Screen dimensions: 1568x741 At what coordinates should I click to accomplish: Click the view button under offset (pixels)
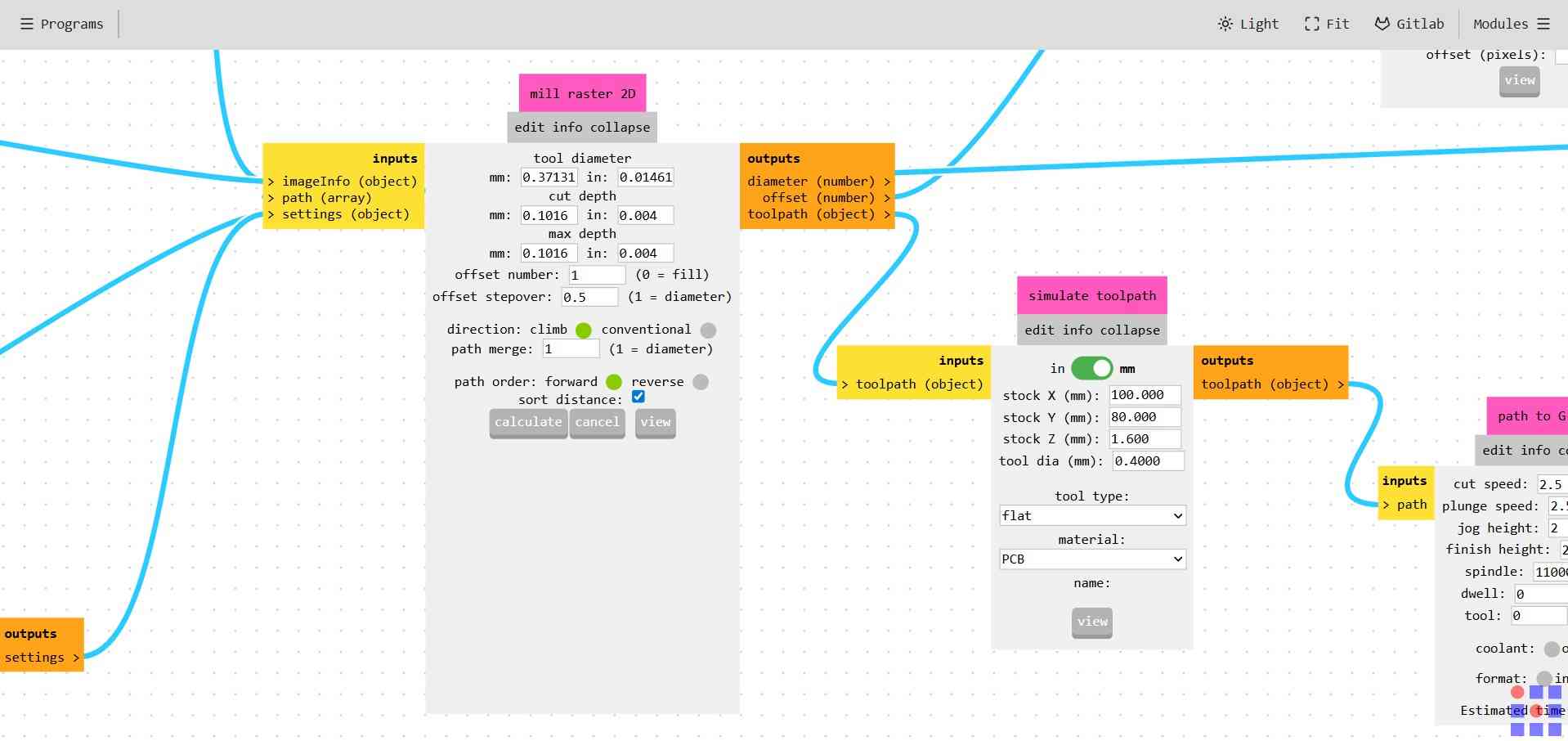click(1520, 81)
